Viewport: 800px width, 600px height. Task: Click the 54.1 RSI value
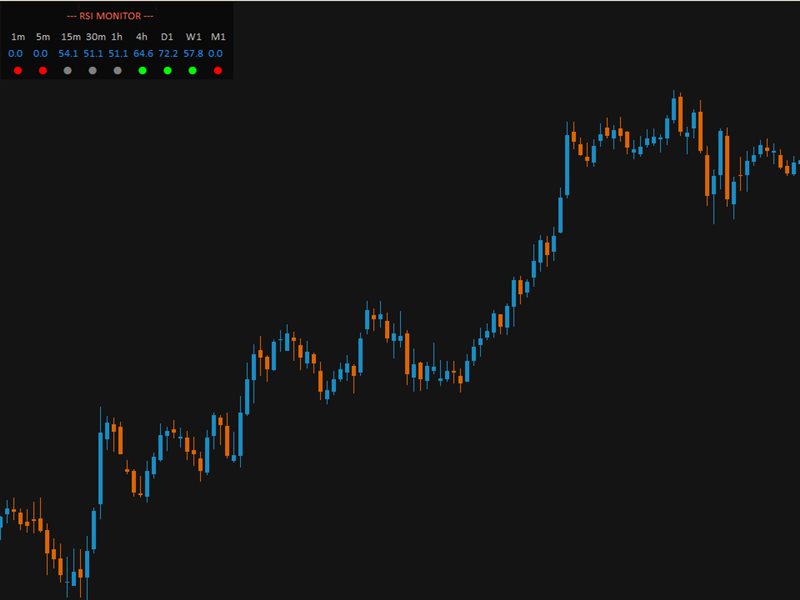[x=68, y=54]
